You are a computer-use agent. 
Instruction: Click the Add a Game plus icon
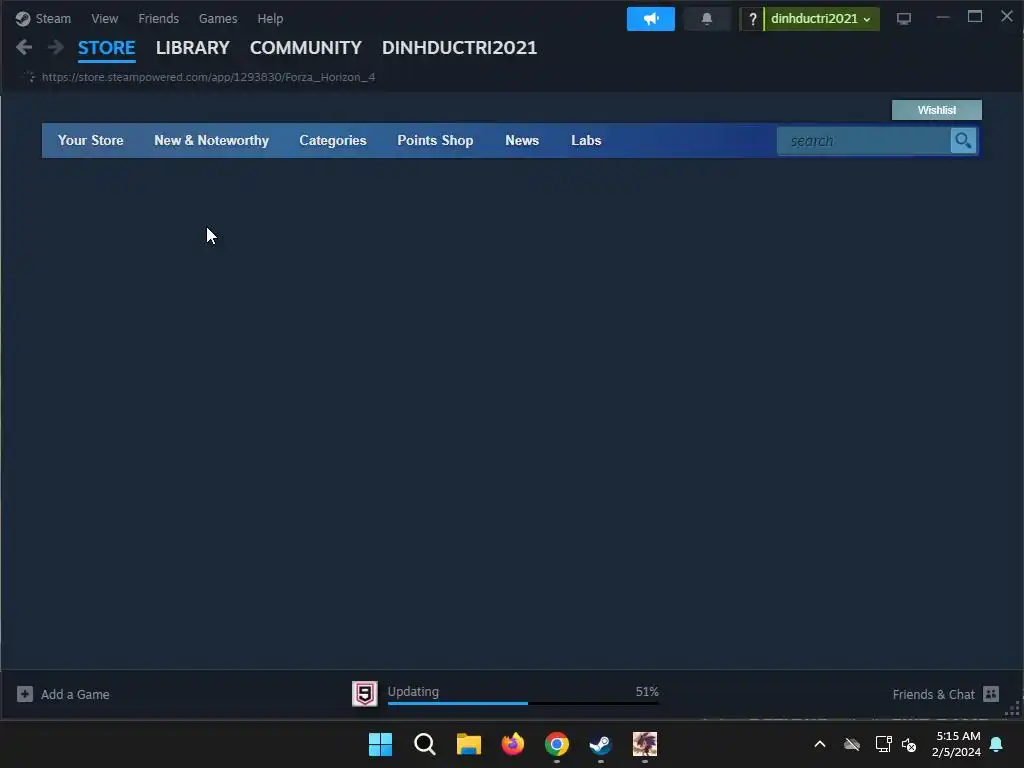point(25,694)
